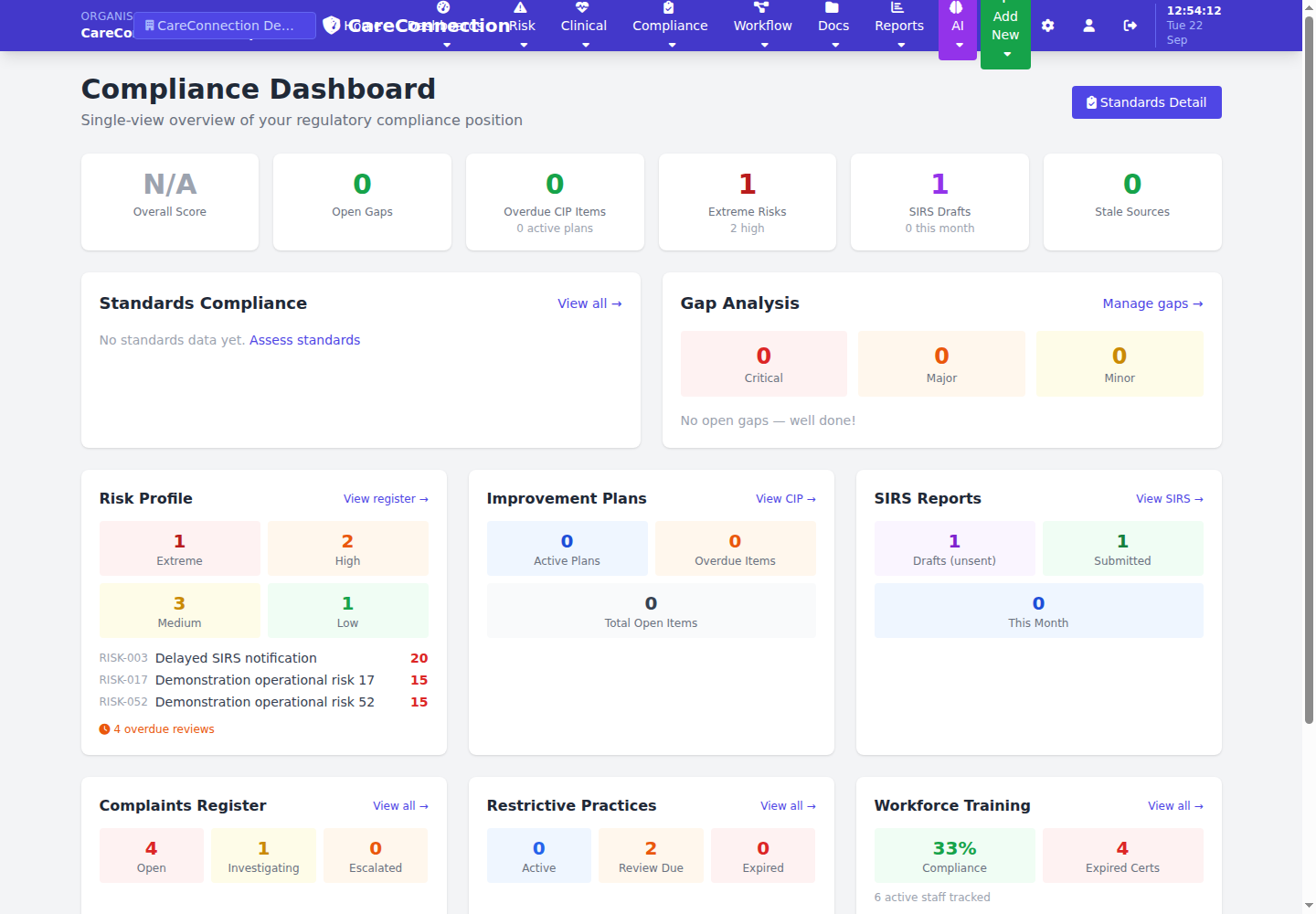
Task: Click the Overdue Items tile
Action: point(735,548)
